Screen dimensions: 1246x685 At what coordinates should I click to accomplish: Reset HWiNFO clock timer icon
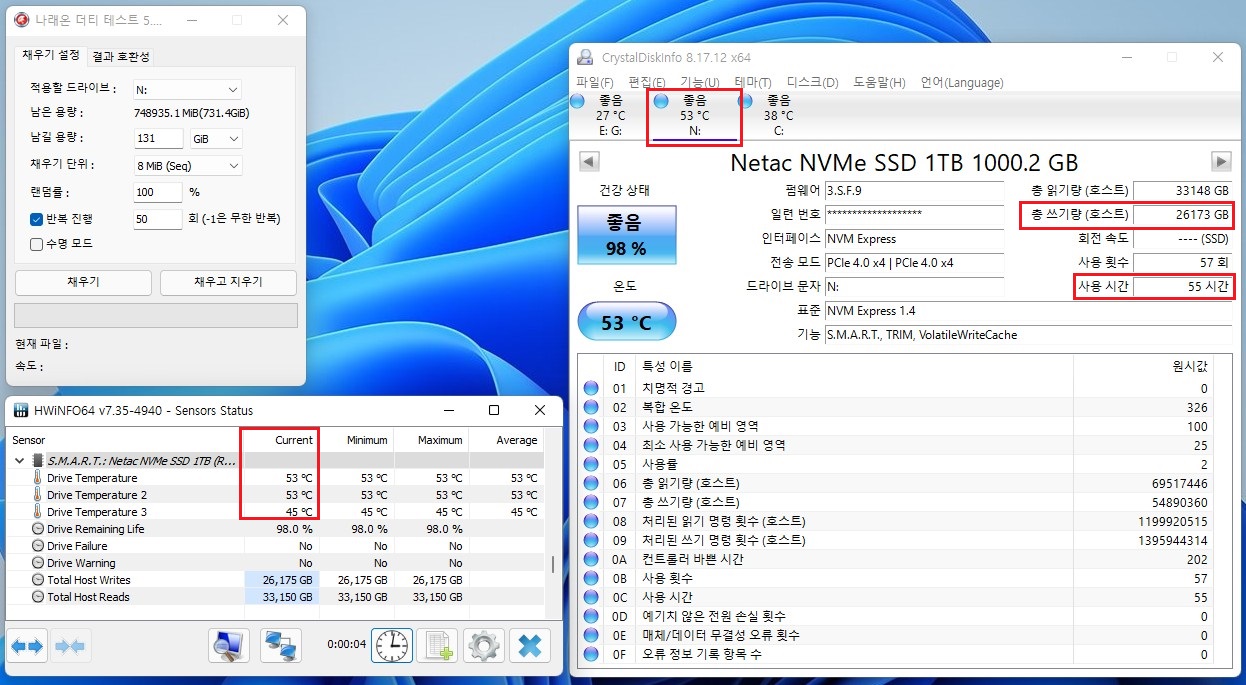(392, 646)
